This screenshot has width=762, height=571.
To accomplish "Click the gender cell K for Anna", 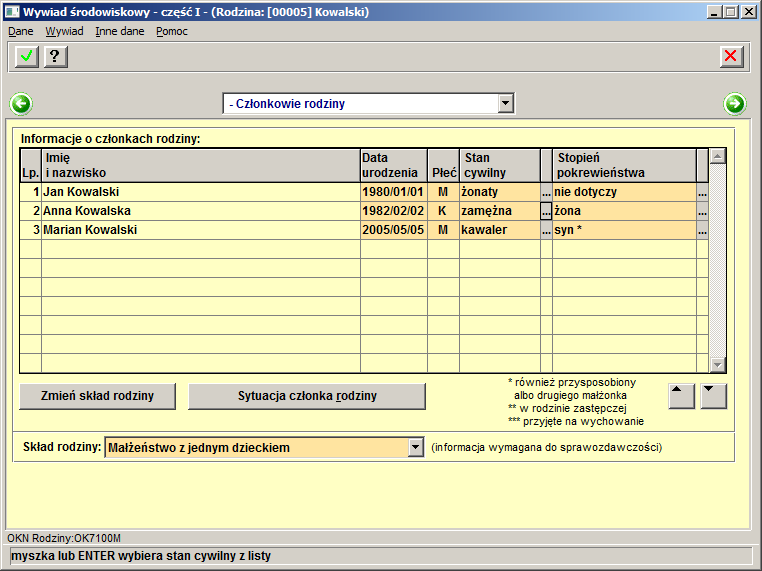I will click(443, 211).
